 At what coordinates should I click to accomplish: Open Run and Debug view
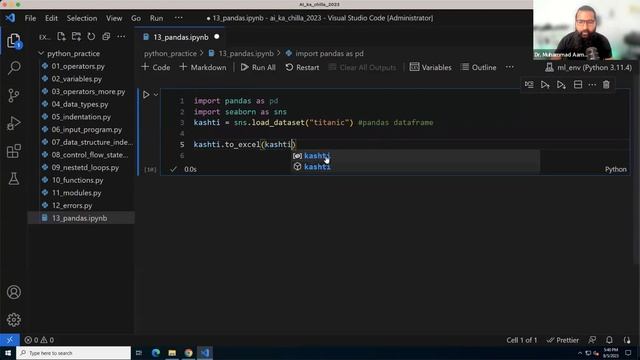coord(13,123)
